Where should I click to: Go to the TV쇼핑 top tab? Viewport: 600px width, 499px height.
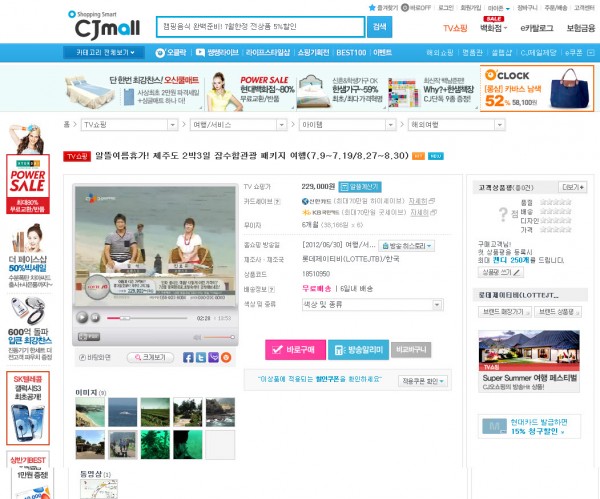pyautogui.click(x=455, y=28)
